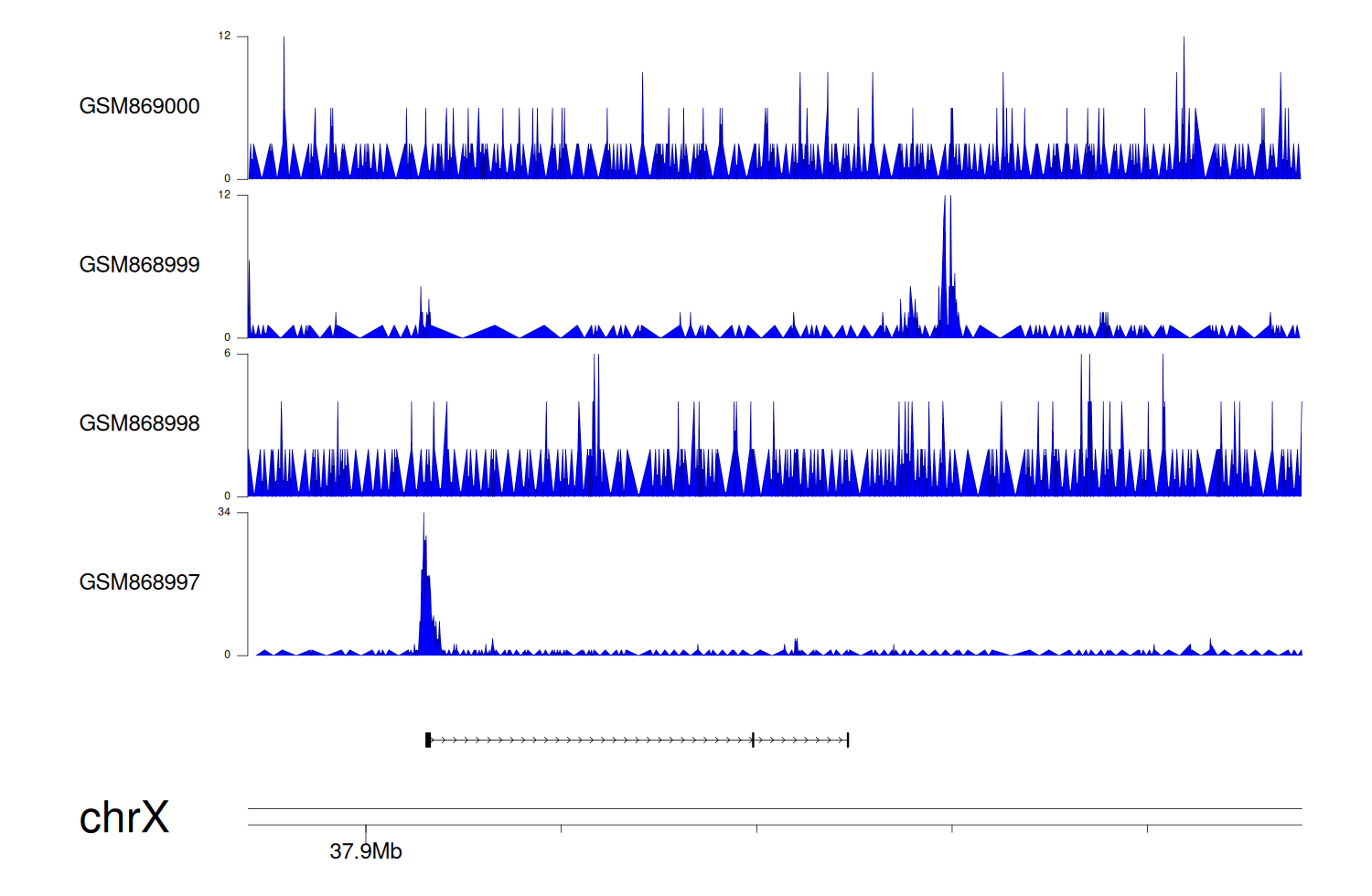Screen dimensions: 1372x896
Task: Click the final exon tick ending the gene
Action: (x=848, y=740)
